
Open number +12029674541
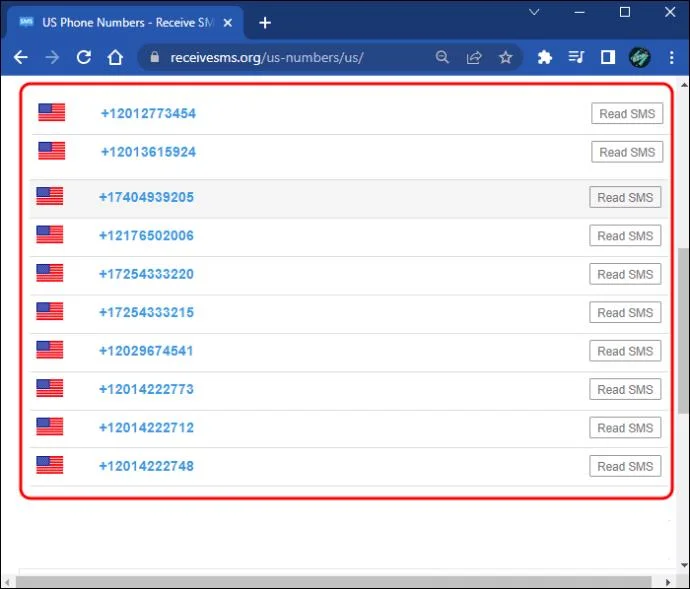coord(146,351)
